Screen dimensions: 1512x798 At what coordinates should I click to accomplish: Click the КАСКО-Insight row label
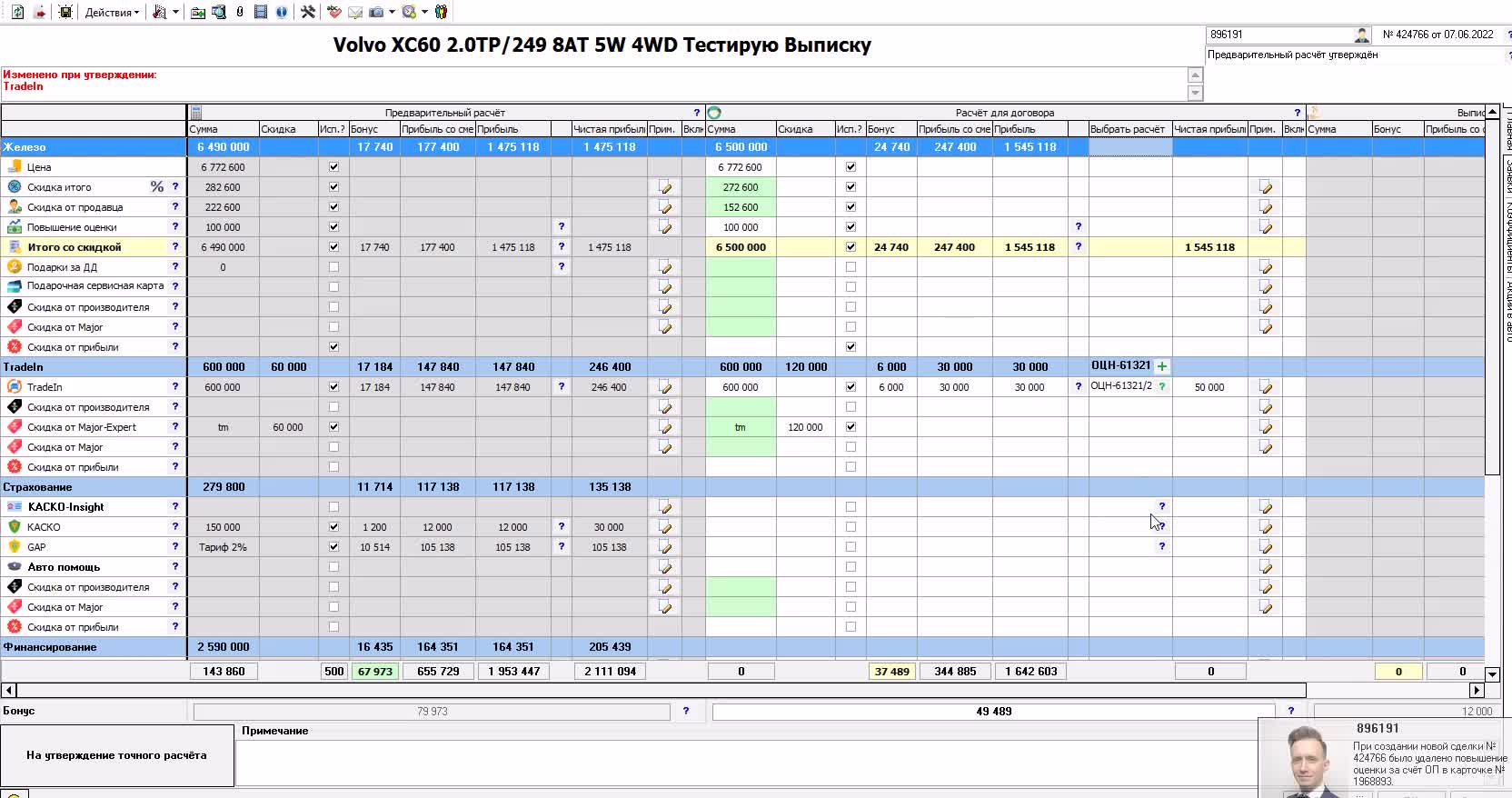pyautogui.click(x=65, y=507)
